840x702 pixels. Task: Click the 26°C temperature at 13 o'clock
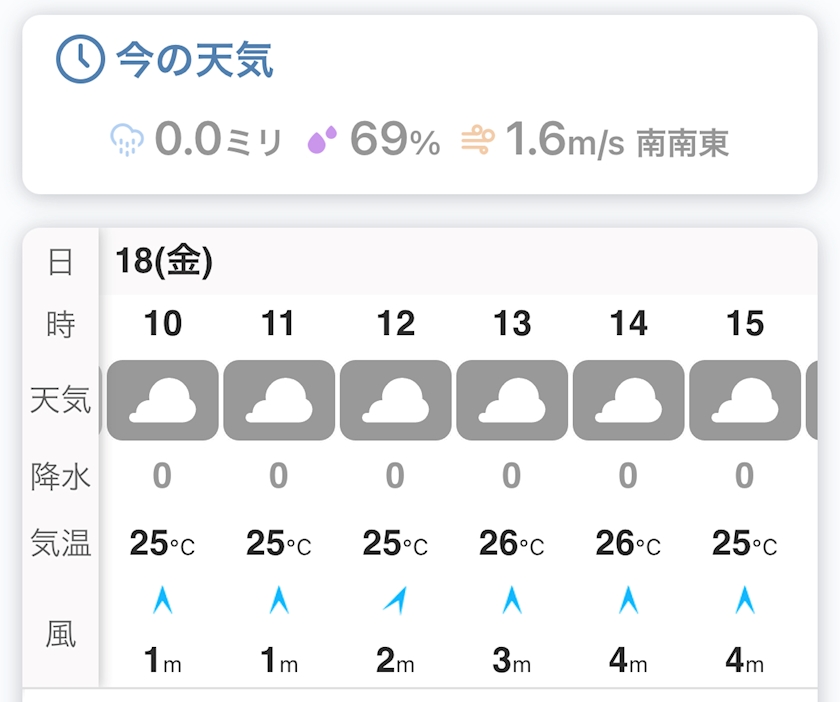click(x=512, y=544)
